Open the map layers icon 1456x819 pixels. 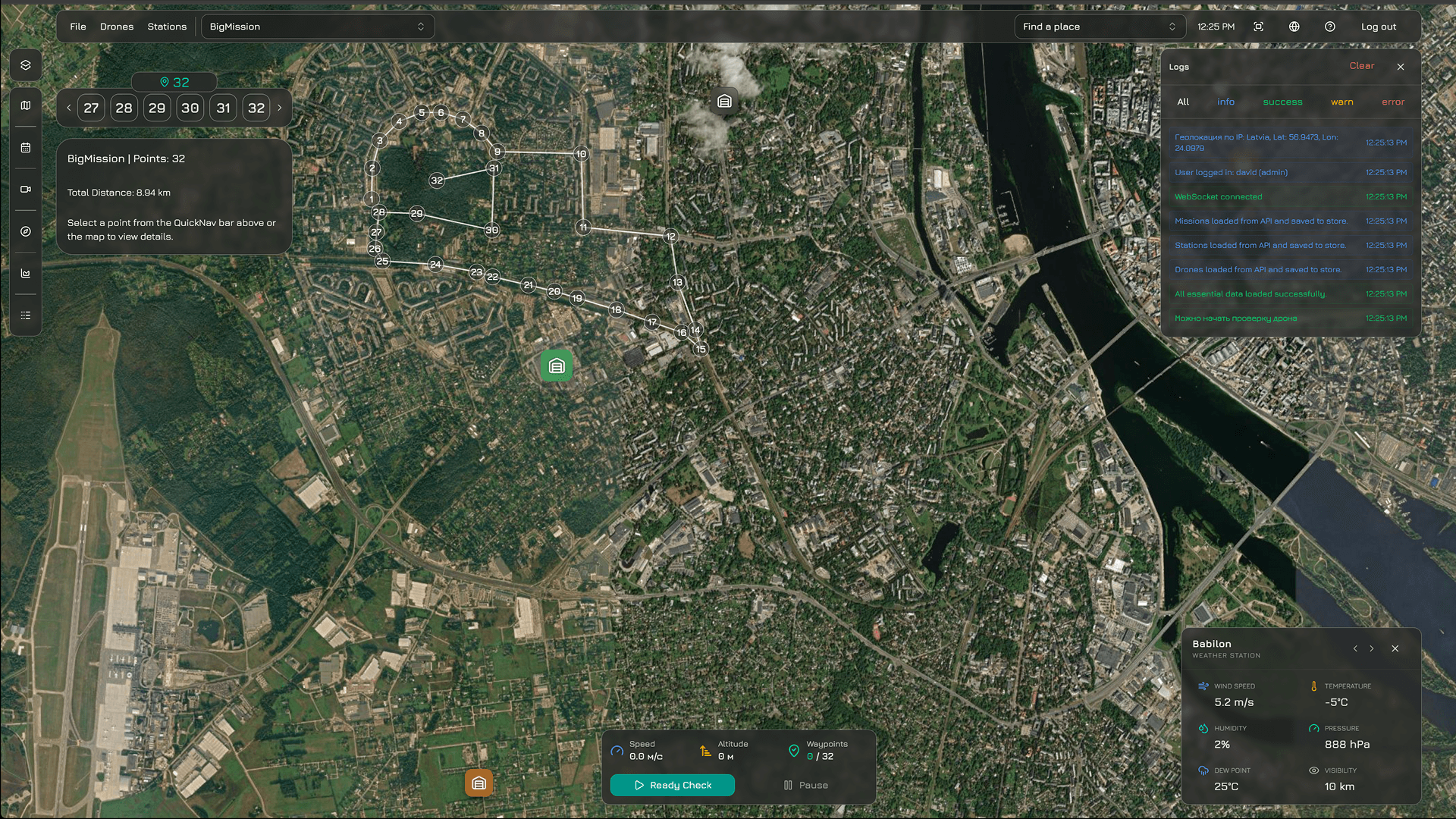pyautogui.click(x=26, y=65)
